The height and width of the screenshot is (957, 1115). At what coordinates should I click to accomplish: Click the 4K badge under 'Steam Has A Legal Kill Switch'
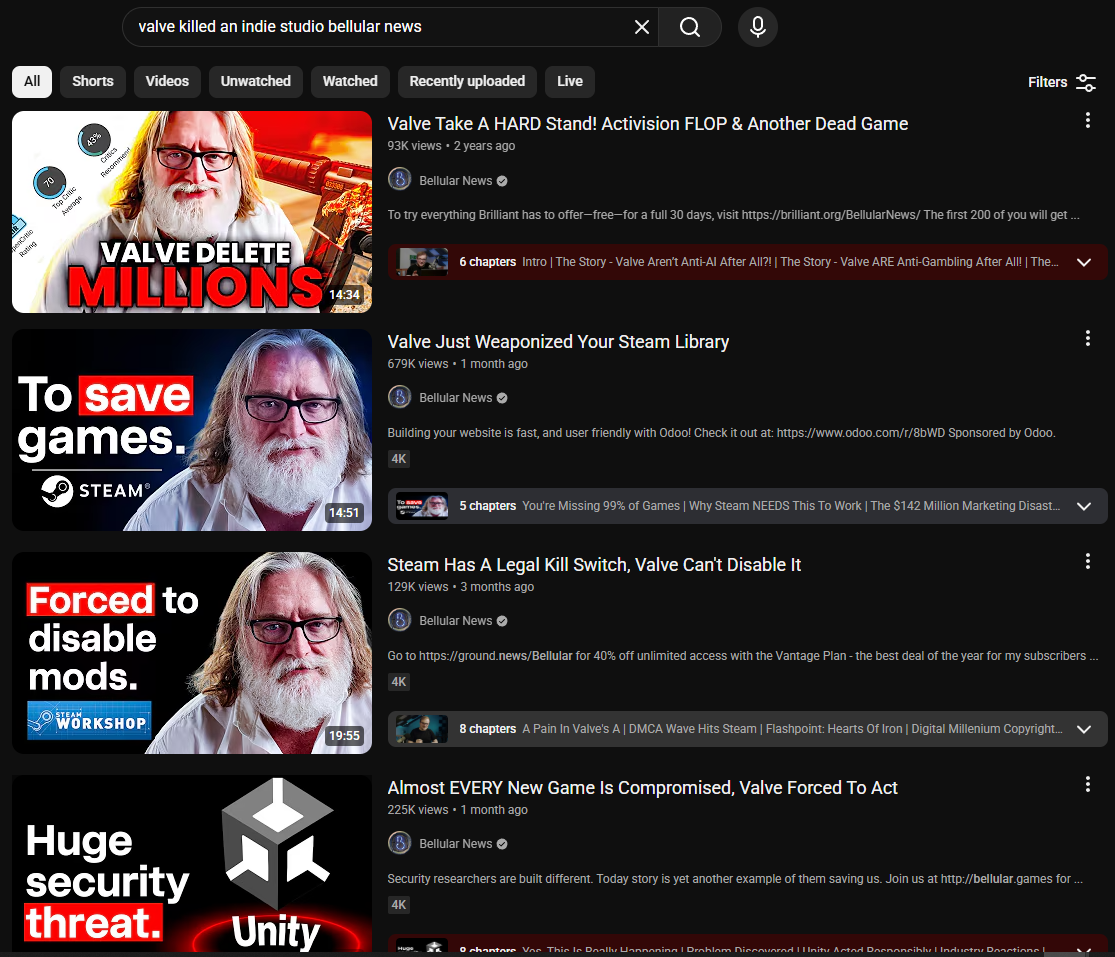point(399,682)
